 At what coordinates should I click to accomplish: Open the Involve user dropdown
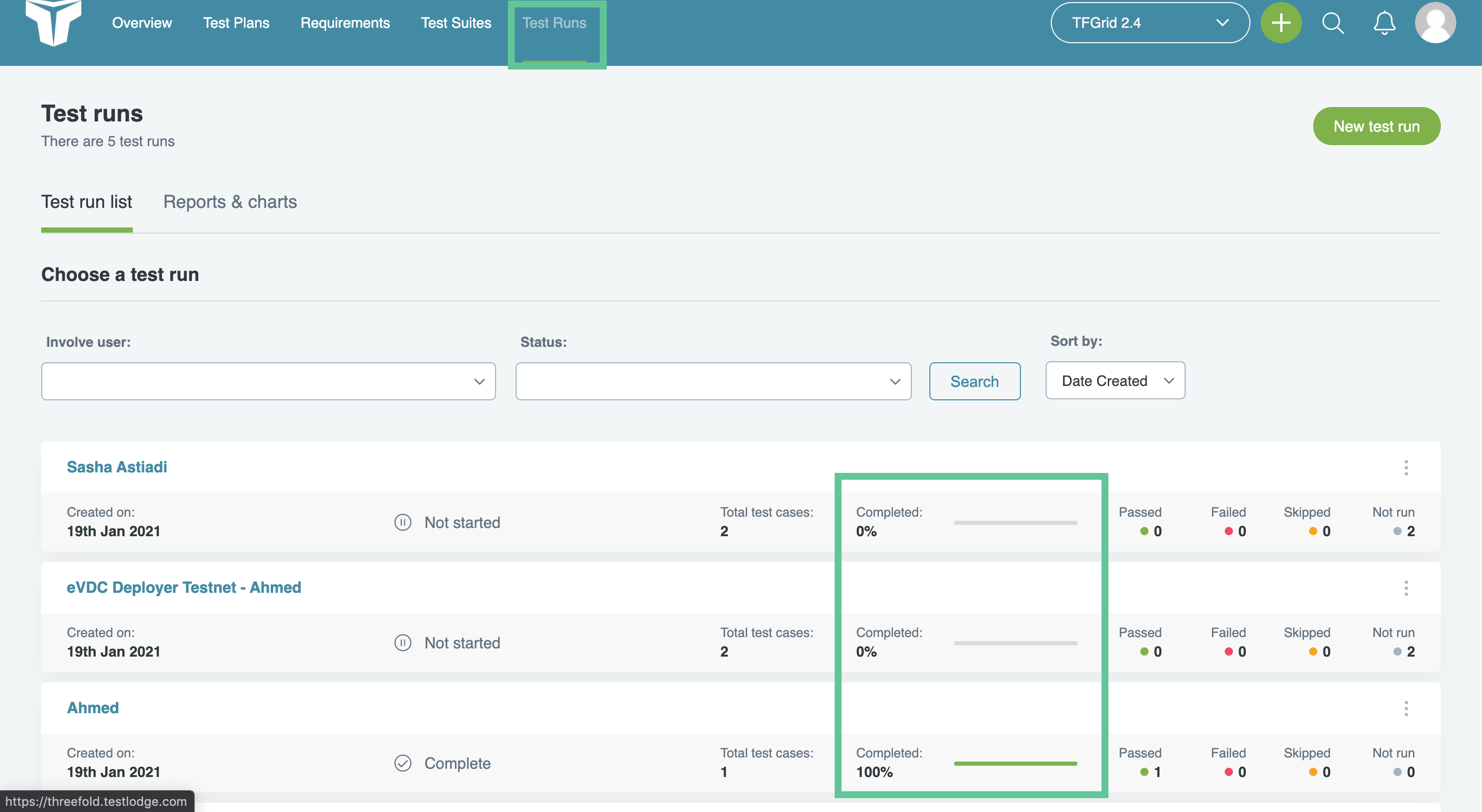click(268, 381)
